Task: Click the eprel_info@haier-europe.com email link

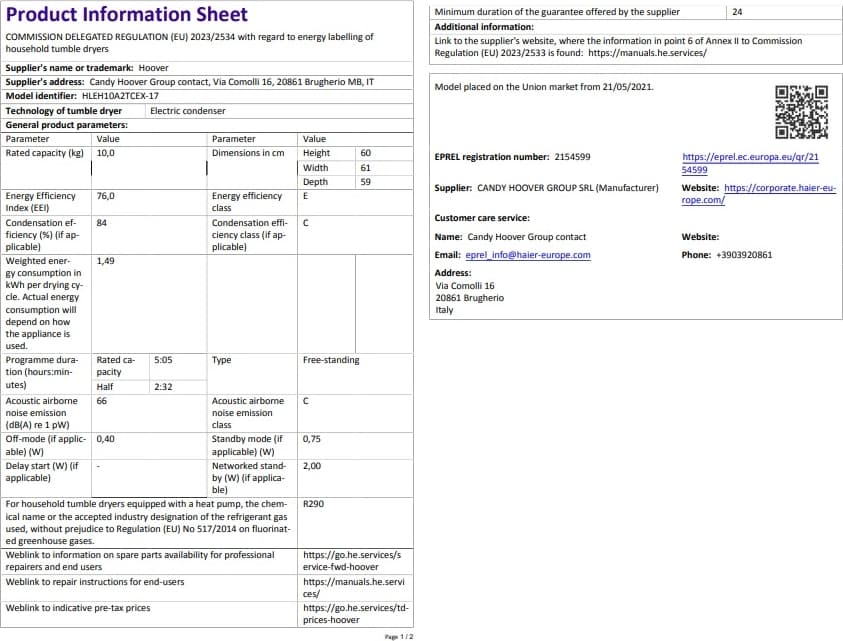Action: click(527, 255)
